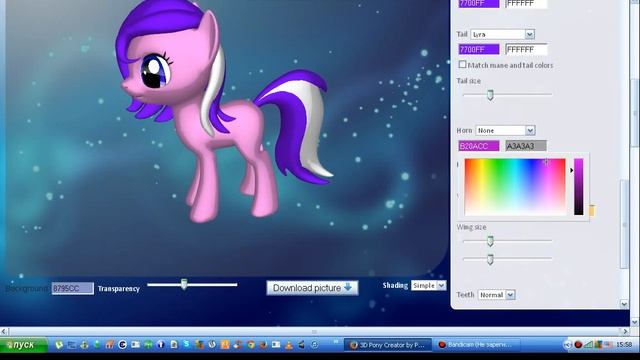Click the Wing size slider handle
The height and width of the screenshot is (360, 640).
tap(490, 241)
